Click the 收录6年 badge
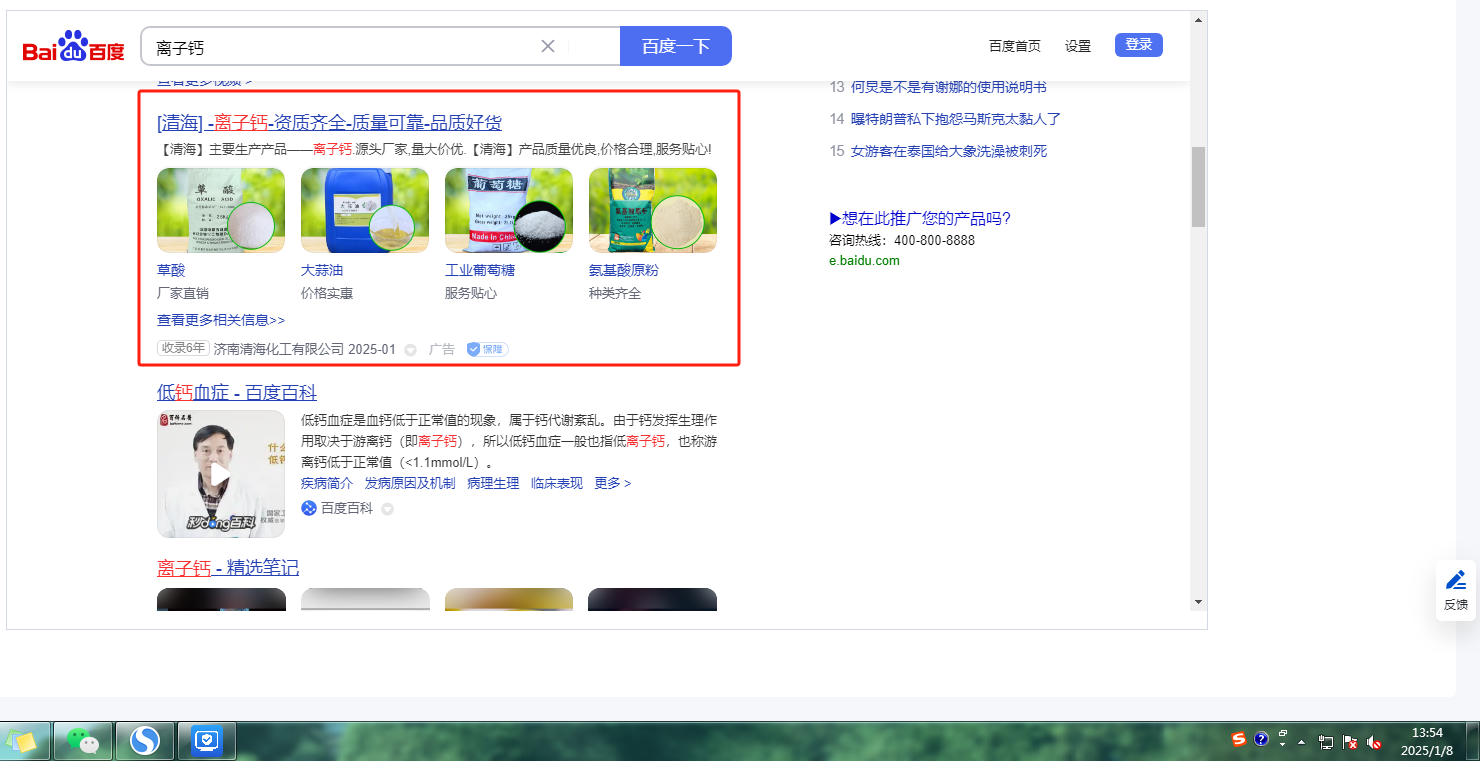 pos(183,348)
